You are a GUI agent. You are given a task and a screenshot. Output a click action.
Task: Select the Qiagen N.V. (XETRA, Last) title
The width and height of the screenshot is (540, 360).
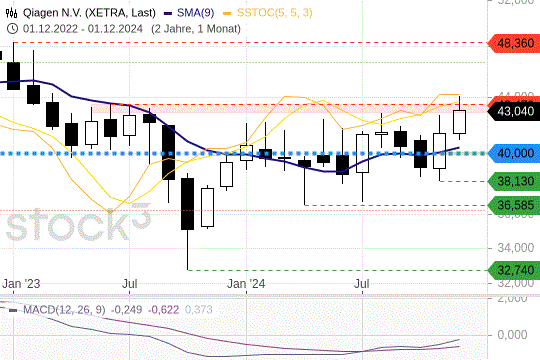pyautogui.click(x=89, y=13)
